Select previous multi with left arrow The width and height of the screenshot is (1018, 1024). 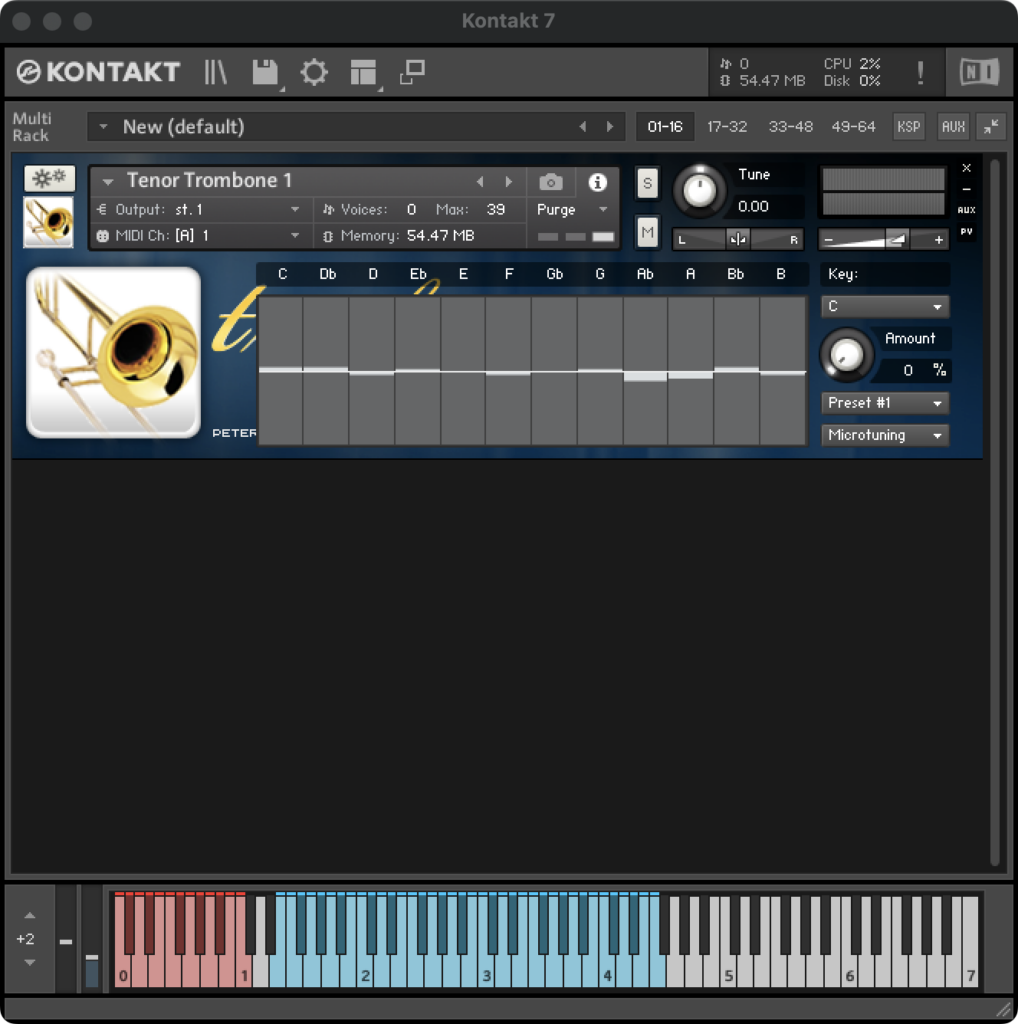click(582, 126)
